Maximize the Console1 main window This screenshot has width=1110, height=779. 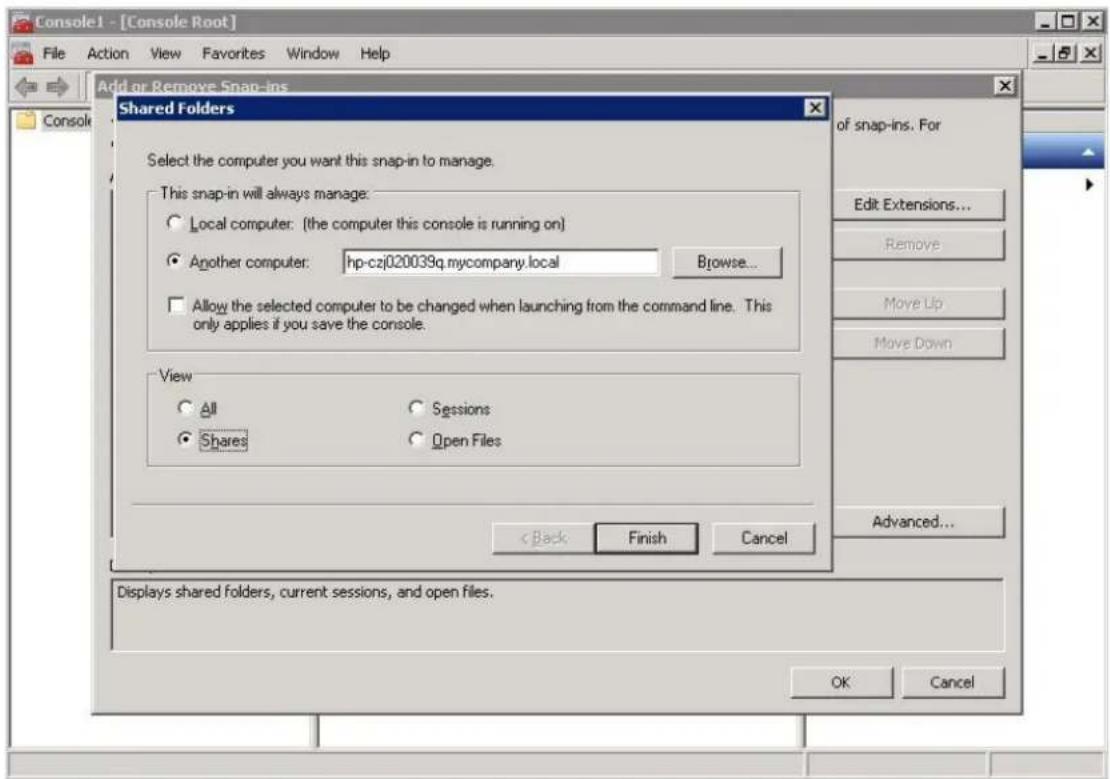[x=1066, y=22]
